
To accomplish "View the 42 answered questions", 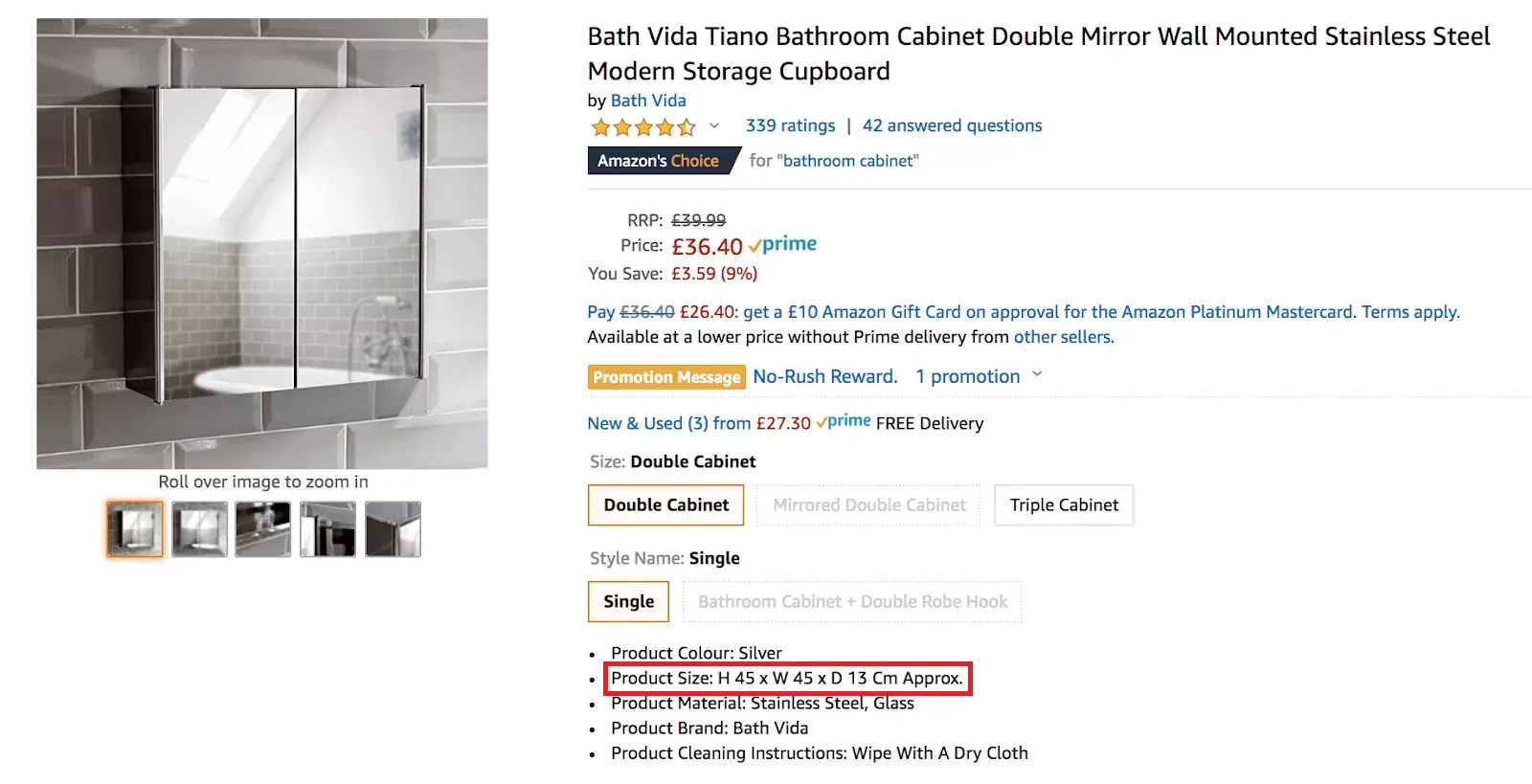I will (951, 125).
